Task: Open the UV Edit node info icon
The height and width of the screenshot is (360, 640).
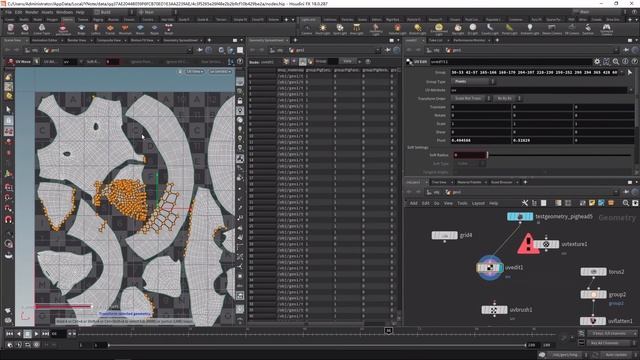Action: (625, 62)
